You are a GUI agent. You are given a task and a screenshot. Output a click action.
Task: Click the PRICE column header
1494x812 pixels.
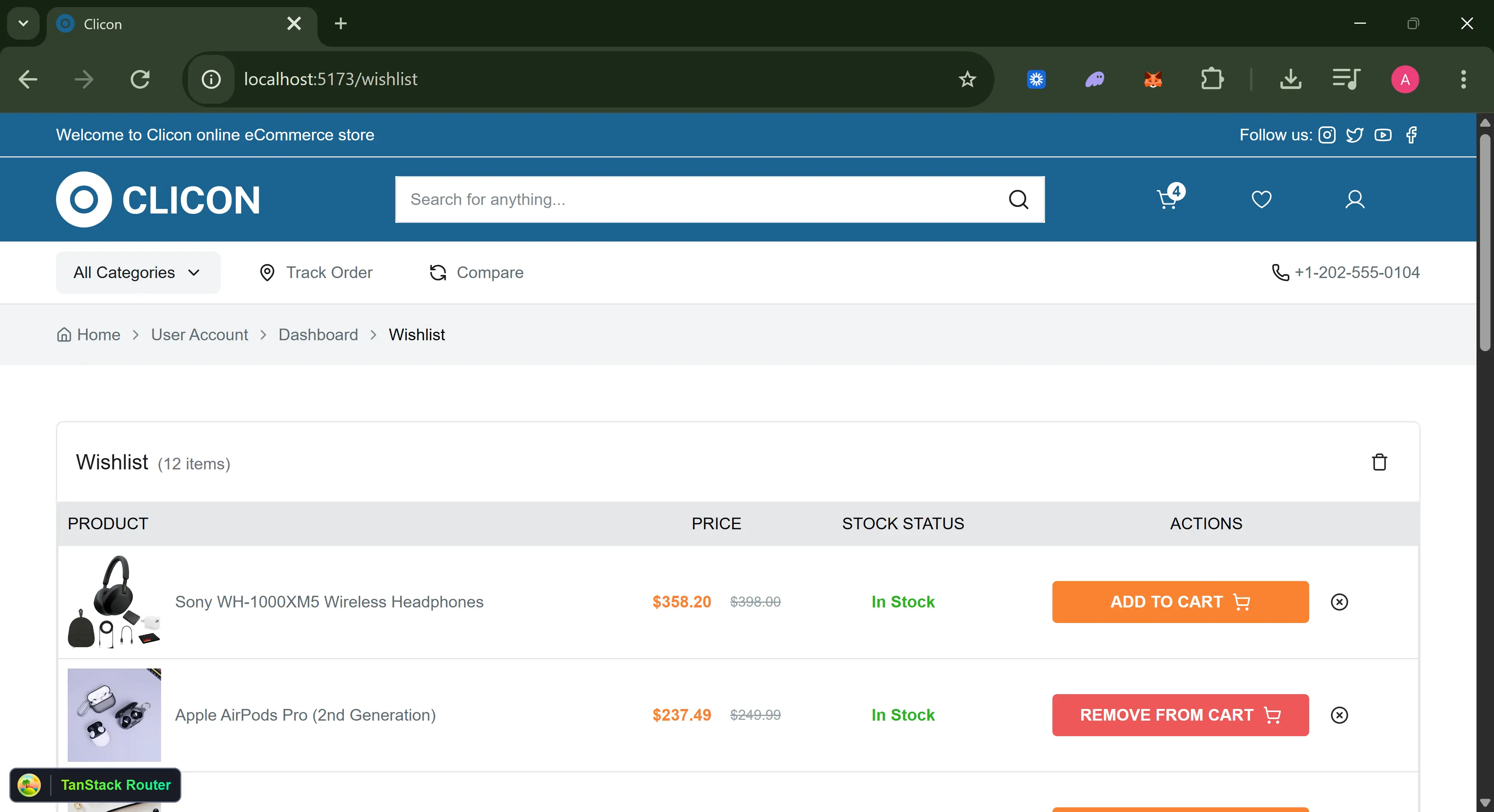pos(716,523)
